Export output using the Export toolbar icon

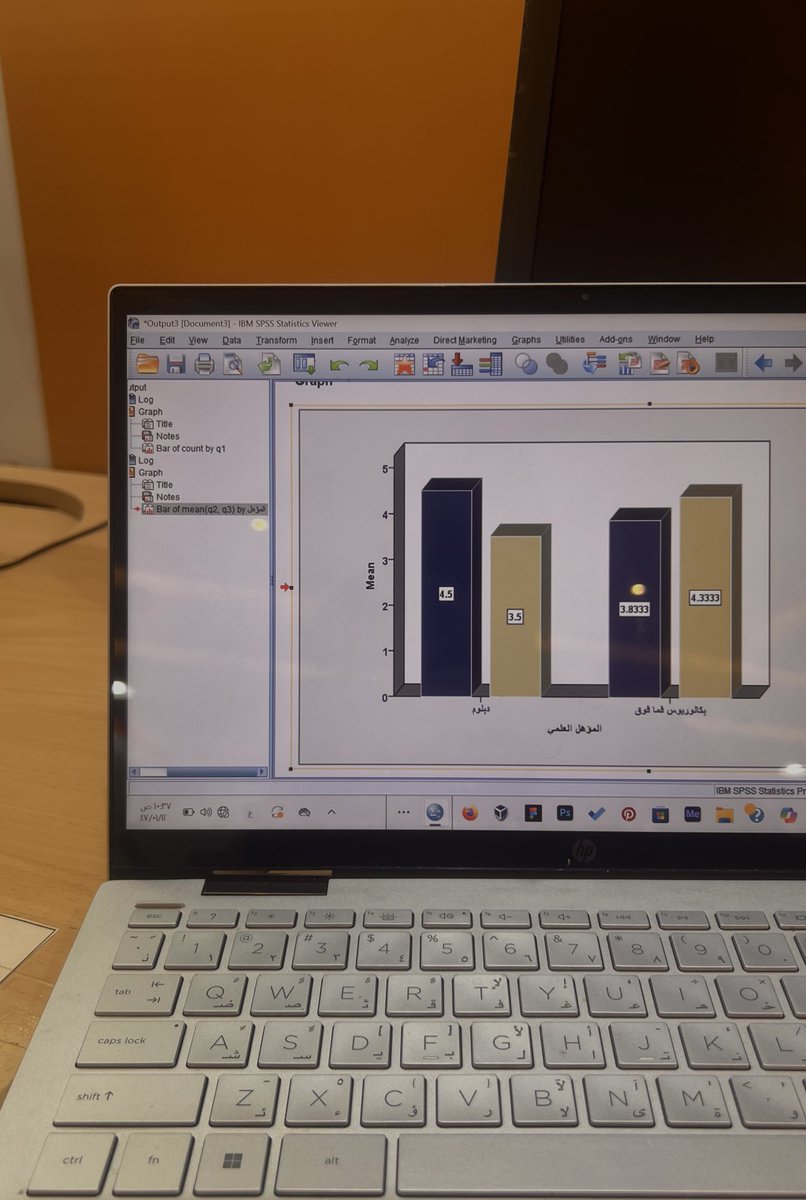(269, 364)
